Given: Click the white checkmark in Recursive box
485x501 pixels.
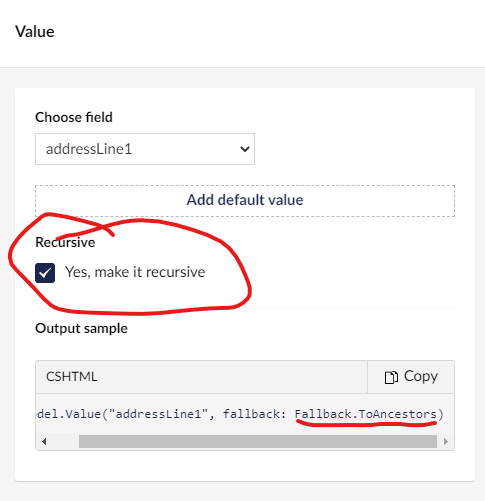Looking at the screenshot, I should click(45, 273).
